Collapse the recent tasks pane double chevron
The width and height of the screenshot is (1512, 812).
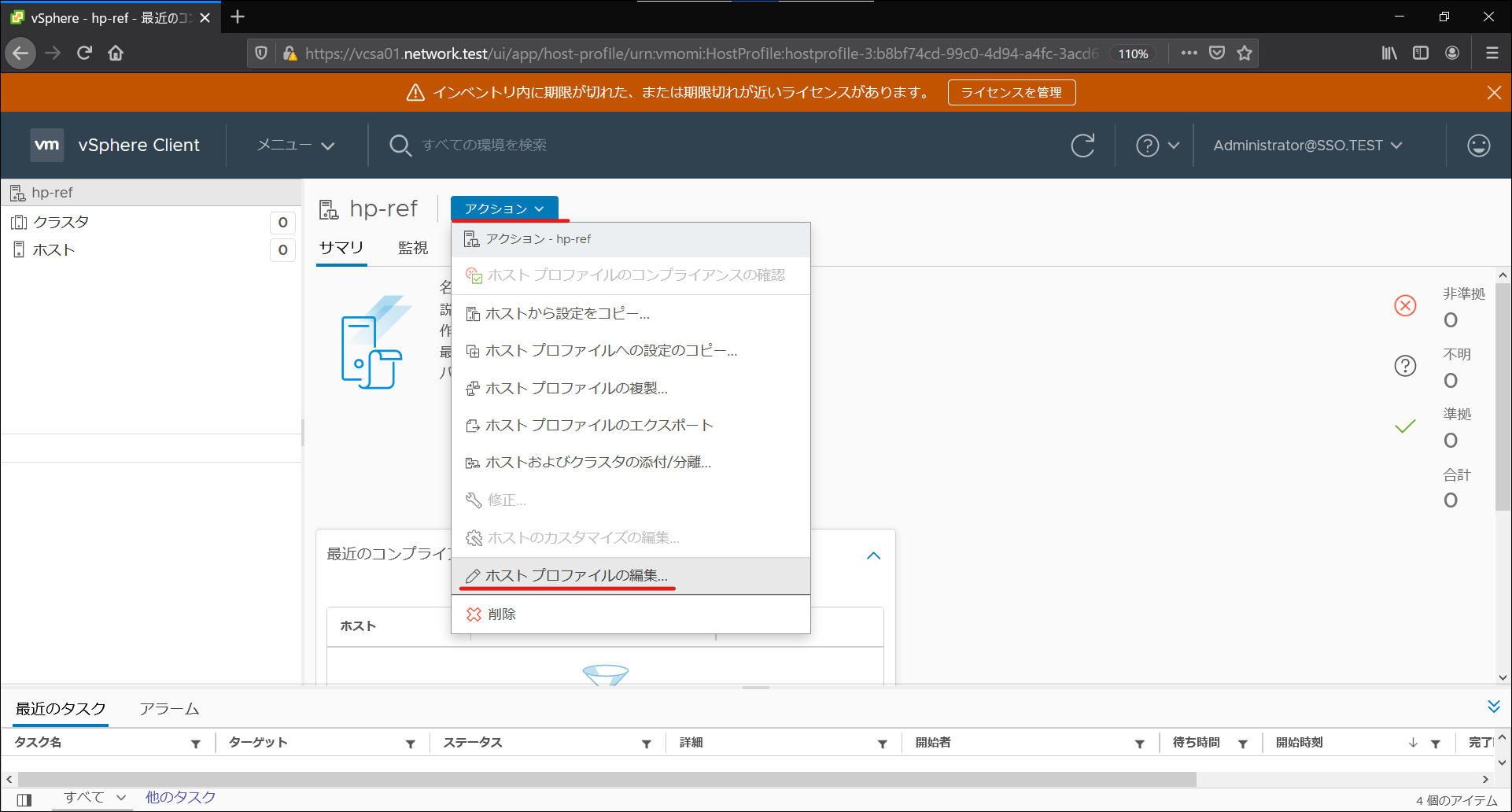point(1494,707)
